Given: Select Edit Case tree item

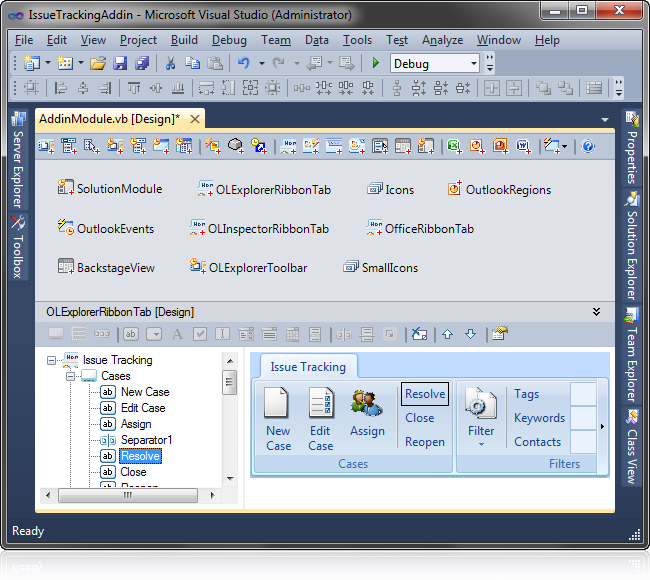Looking at the screenshot, I should tap(143, 408).
